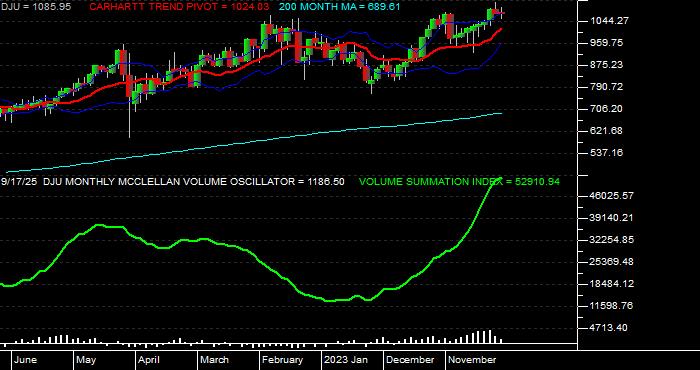Screen dimensions: 700x370
Task: Click the 4713.40 summation axis value
Action: coord(609,328)
